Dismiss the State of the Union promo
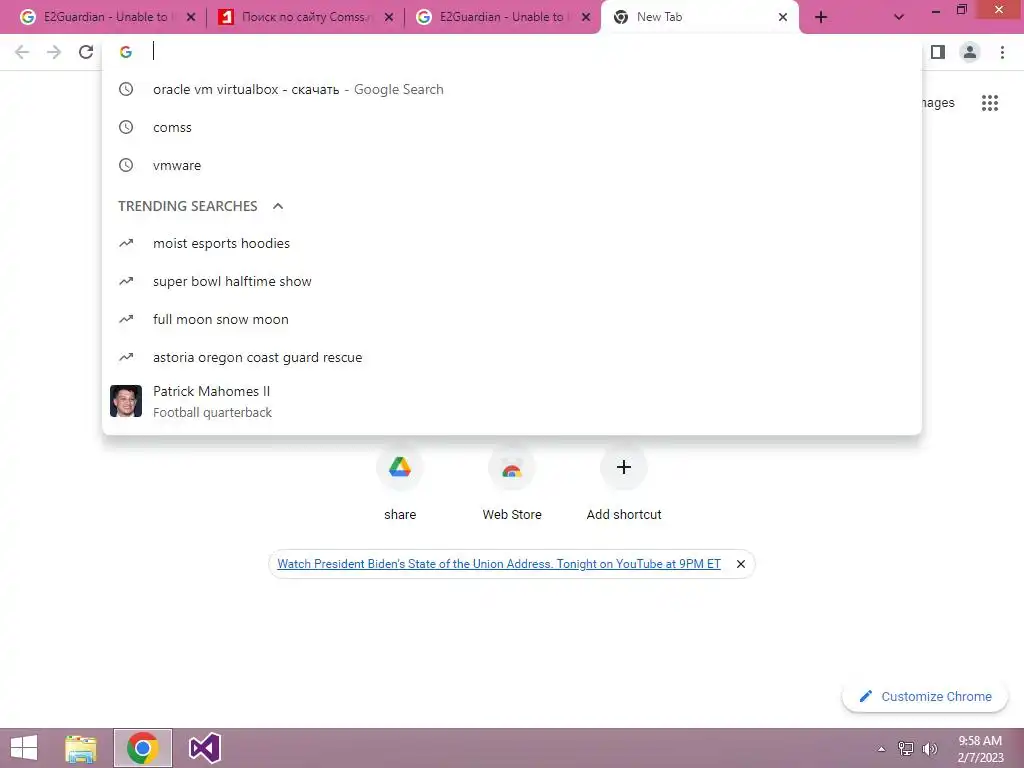This screenshot has height=768, width=1024. pos(741,564)
